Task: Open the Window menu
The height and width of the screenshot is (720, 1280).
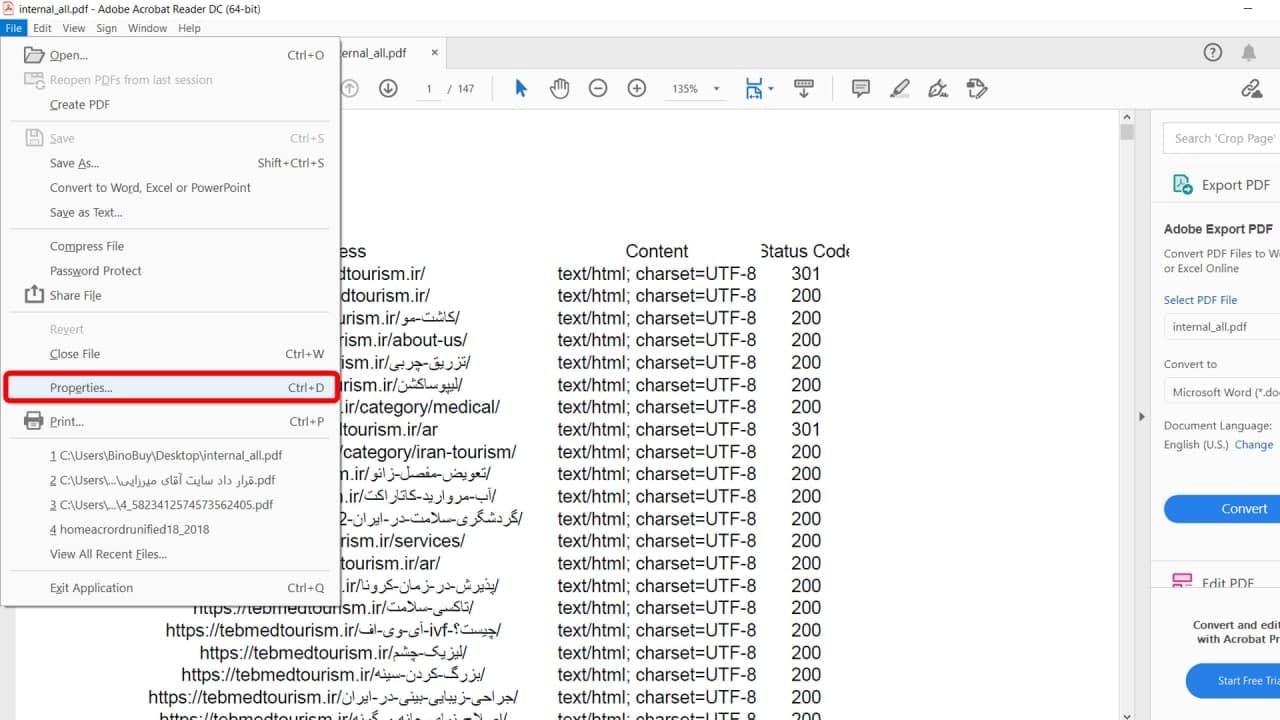Action: coord(148,28)
